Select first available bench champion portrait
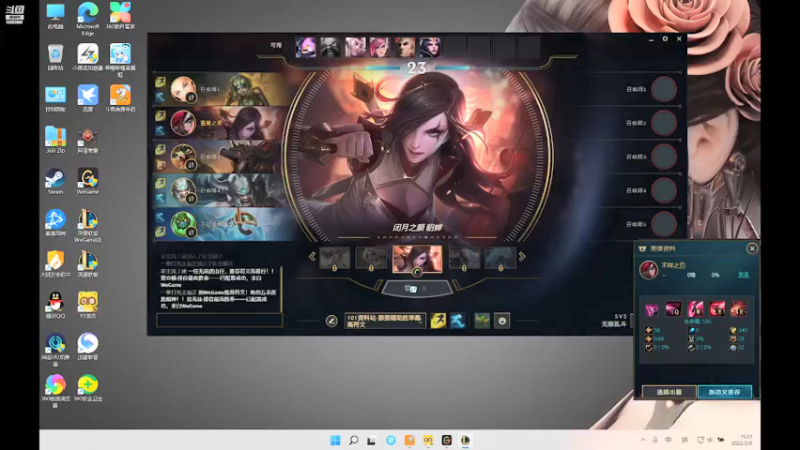Screen dimensions: 800x450 [306, 47]
